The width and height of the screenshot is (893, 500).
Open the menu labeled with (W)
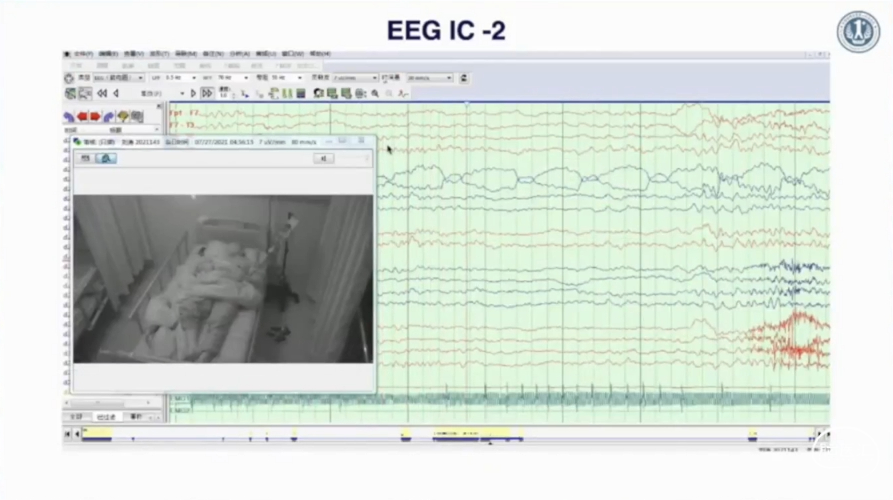(x=293, y=54)
